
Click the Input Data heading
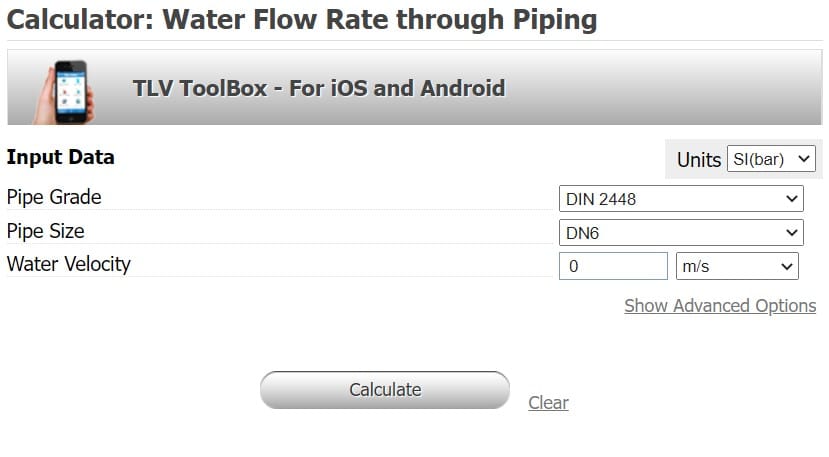[x=60, y=157]
